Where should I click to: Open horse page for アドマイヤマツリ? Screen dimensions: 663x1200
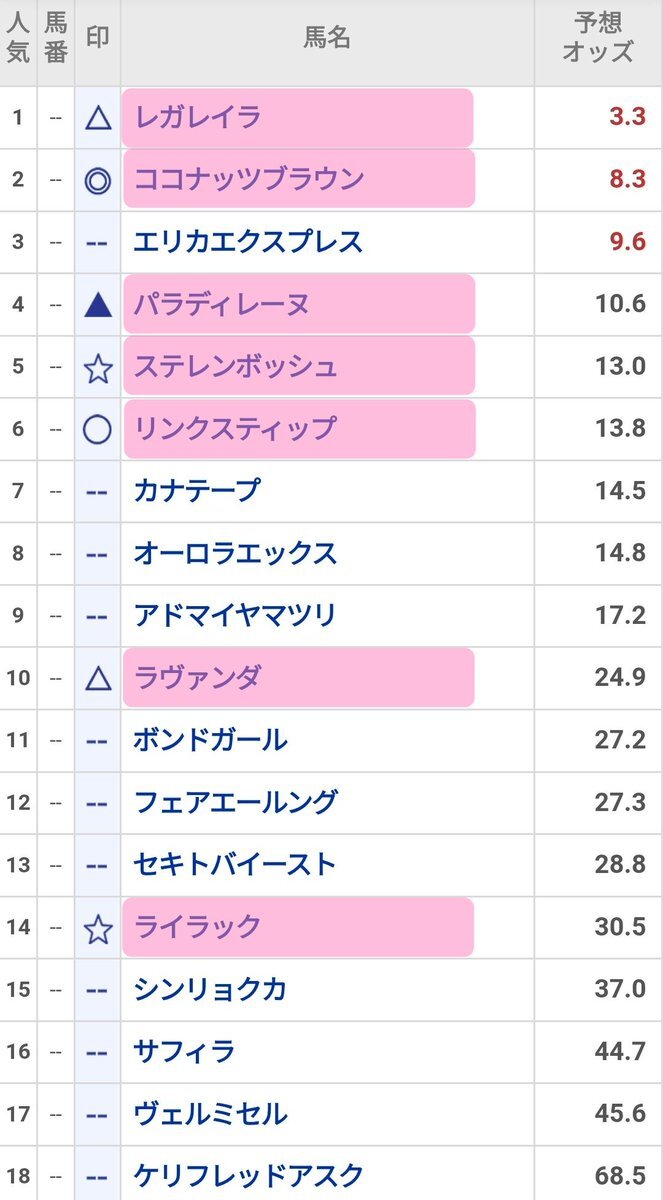(235, 615)
